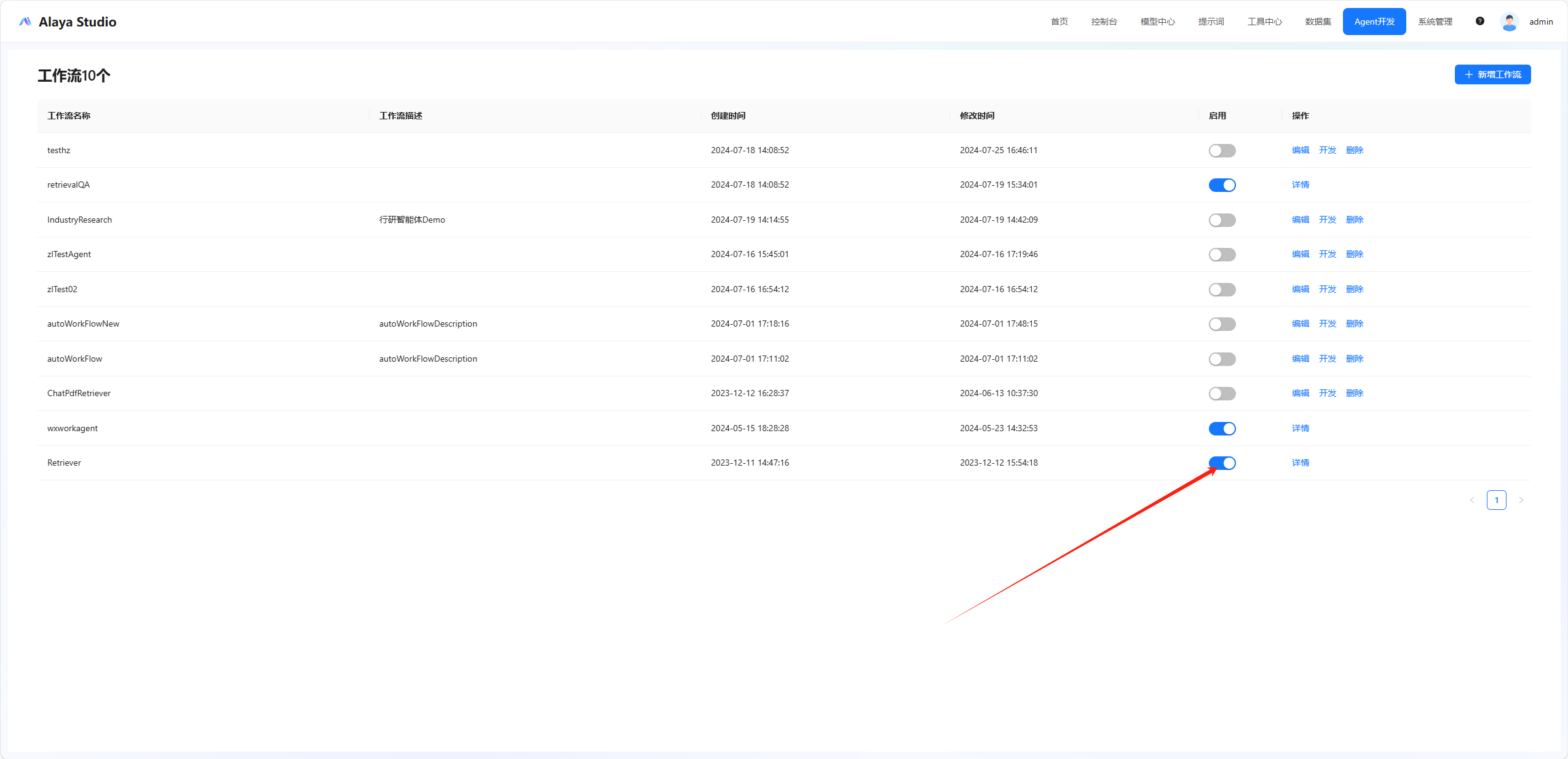Go to next page arrow
Screen dimensions: 1568x759
coord(1521,500)
